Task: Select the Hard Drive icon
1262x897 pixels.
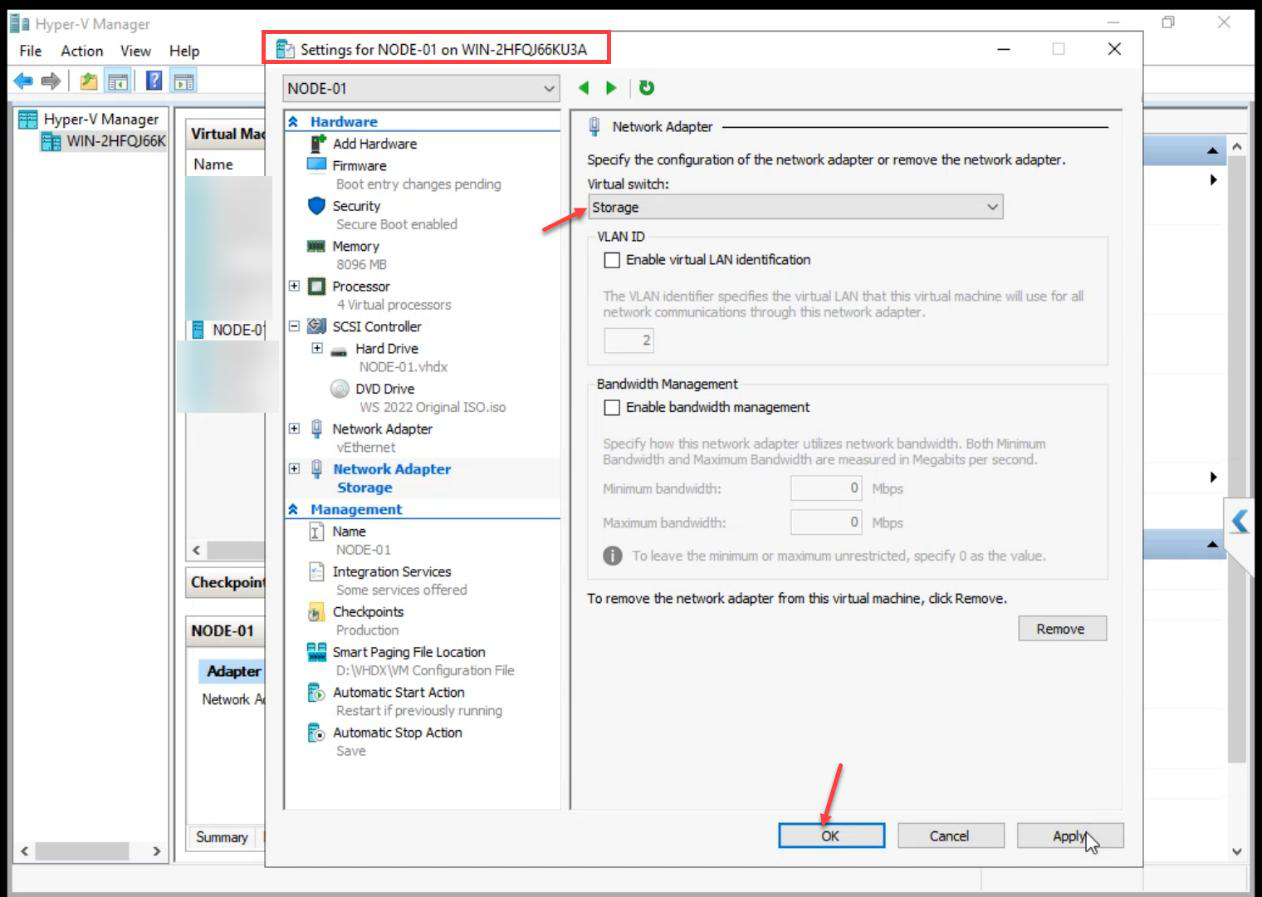Action: pyautogui.click(x=339, y=349)
